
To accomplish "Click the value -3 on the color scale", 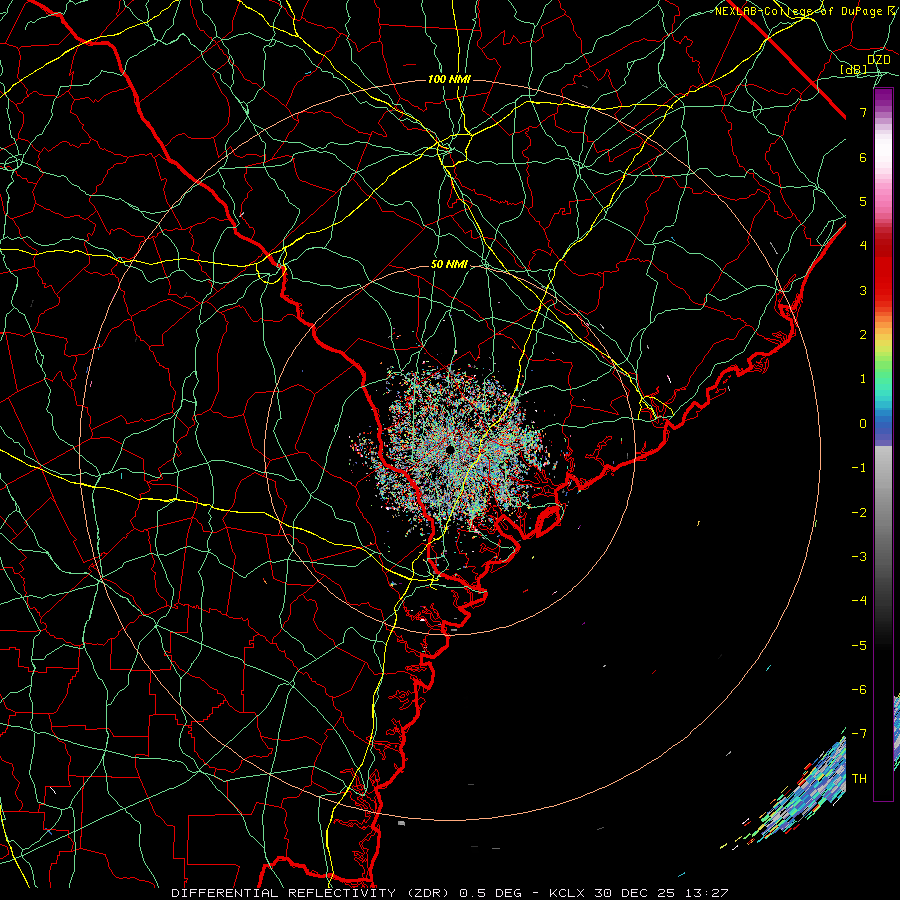I will tap(859, 557).
